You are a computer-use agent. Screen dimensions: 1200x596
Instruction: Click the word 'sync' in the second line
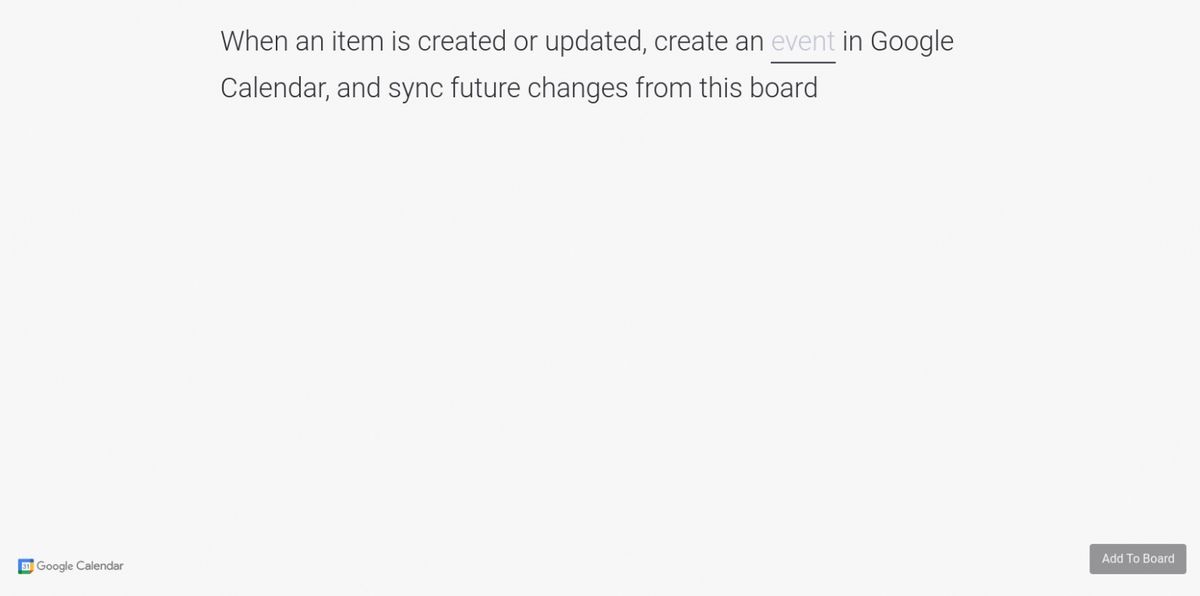tap(415, 89)
